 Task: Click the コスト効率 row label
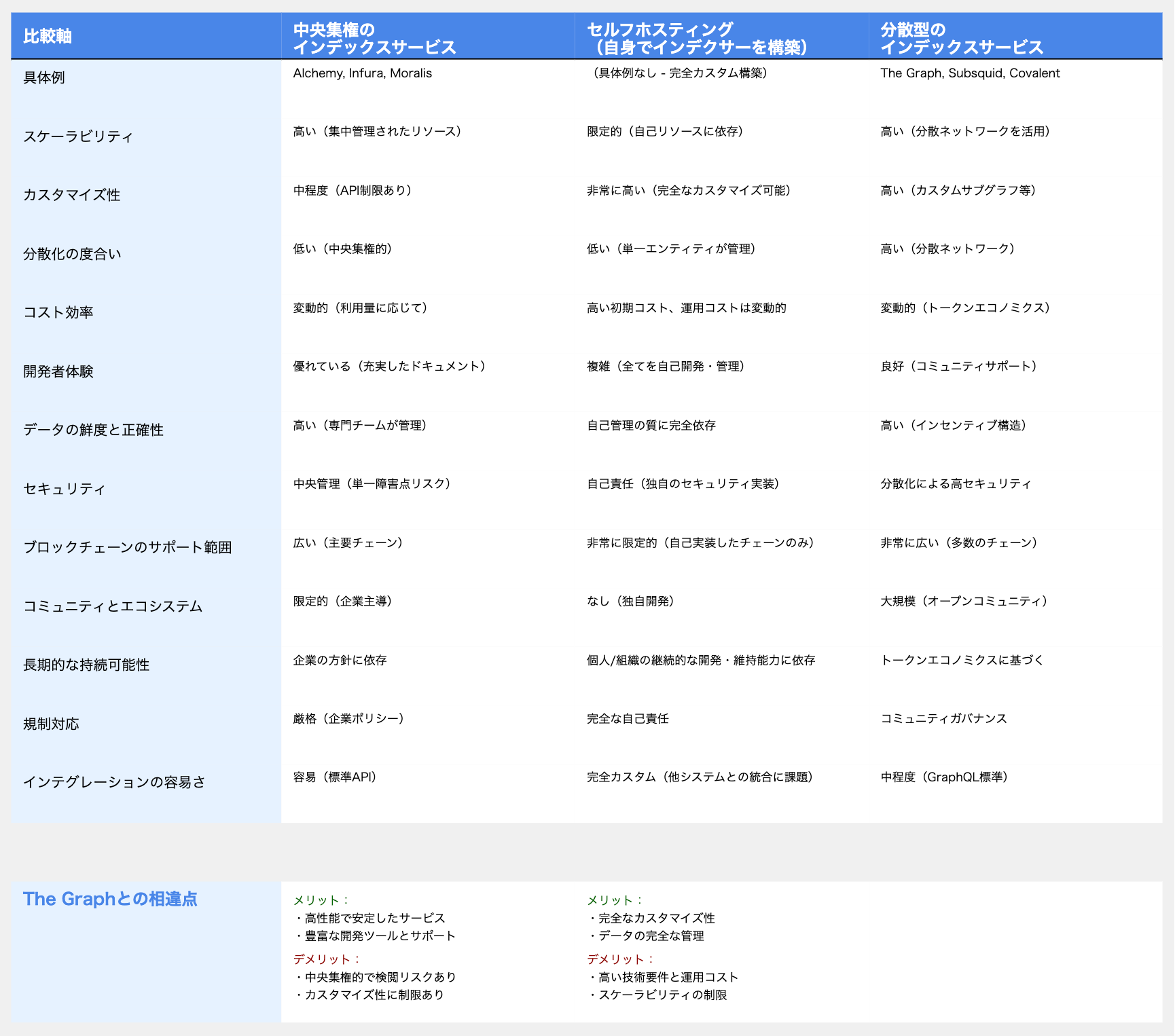(58, 312)
